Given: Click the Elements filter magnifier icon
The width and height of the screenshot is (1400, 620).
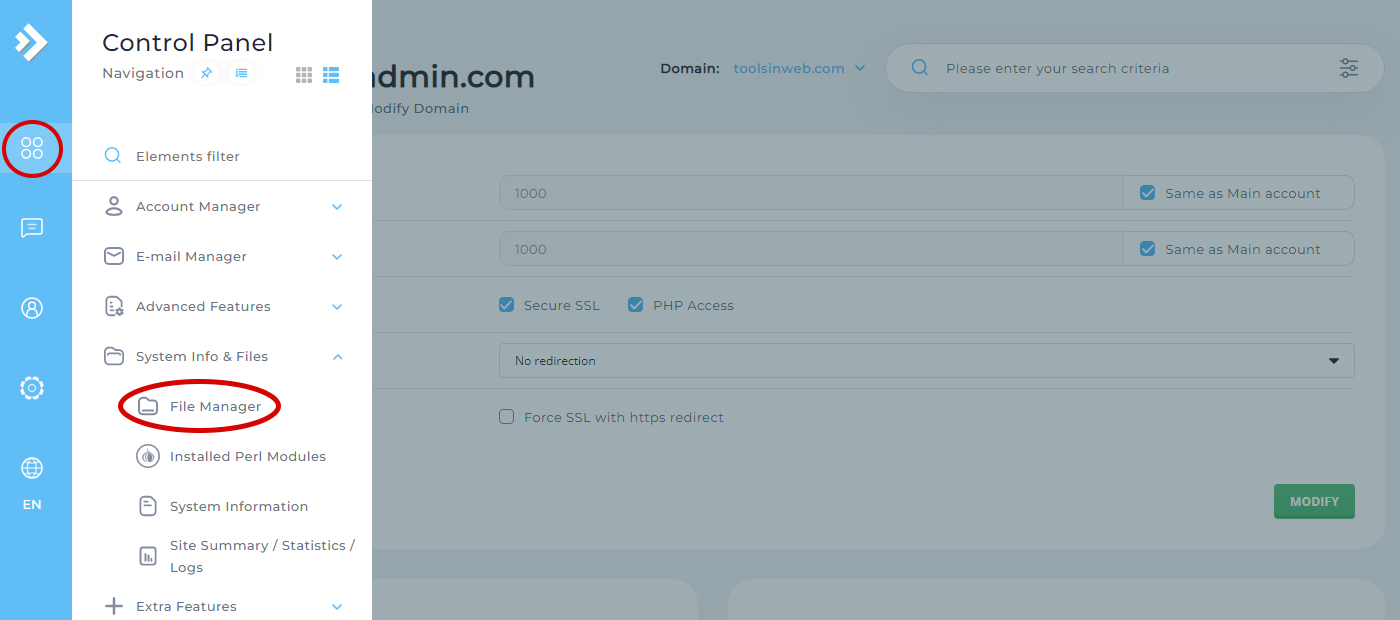Looking at the screenshot, I should click(x=113, y=156).
